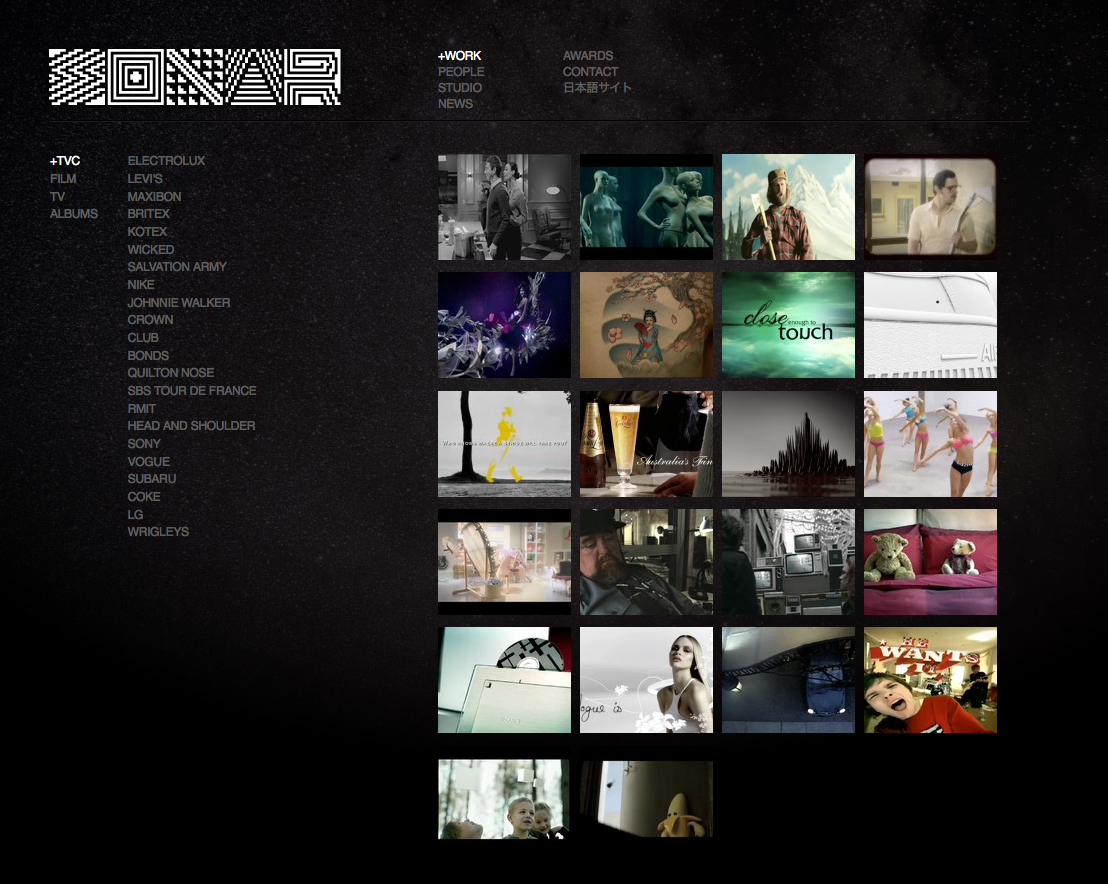
Task: Click the SONAR logo
Action: pyautogui.click(x=194, y=77)
